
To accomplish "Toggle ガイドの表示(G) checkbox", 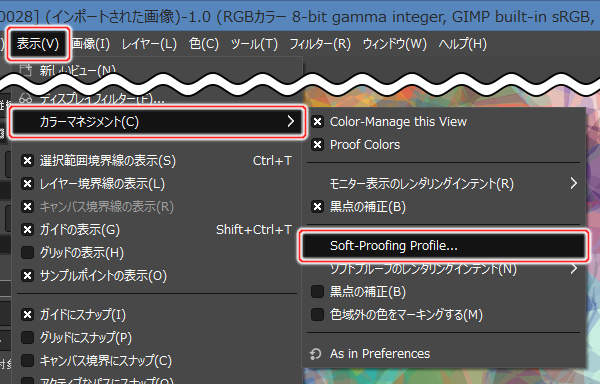I will (x=28, y=230).
